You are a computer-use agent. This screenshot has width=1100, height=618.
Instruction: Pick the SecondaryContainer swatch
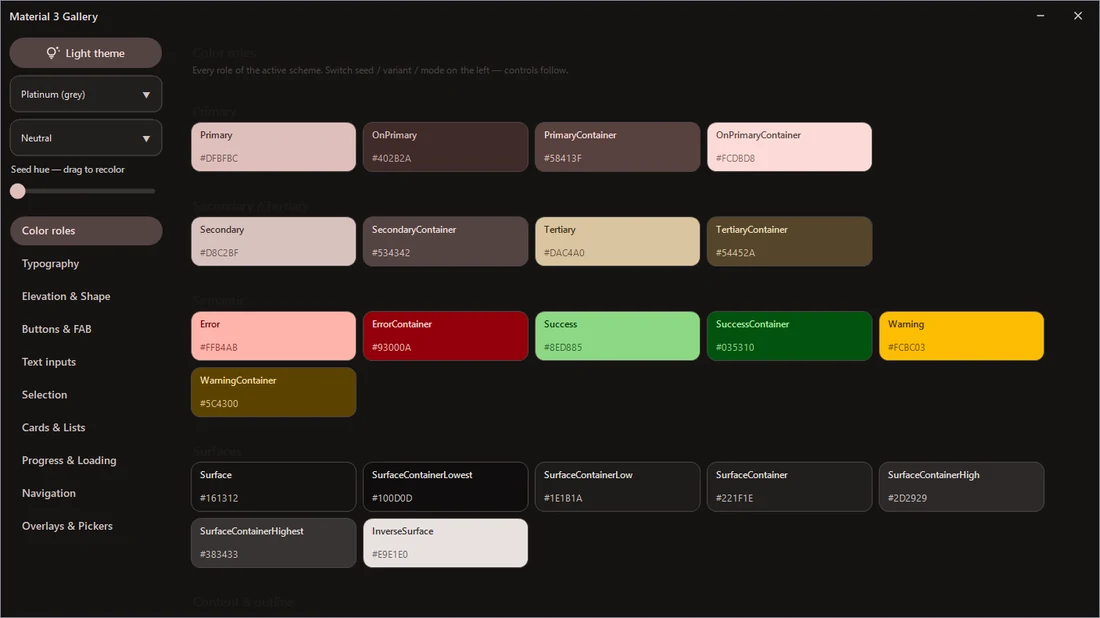(445, 241)
